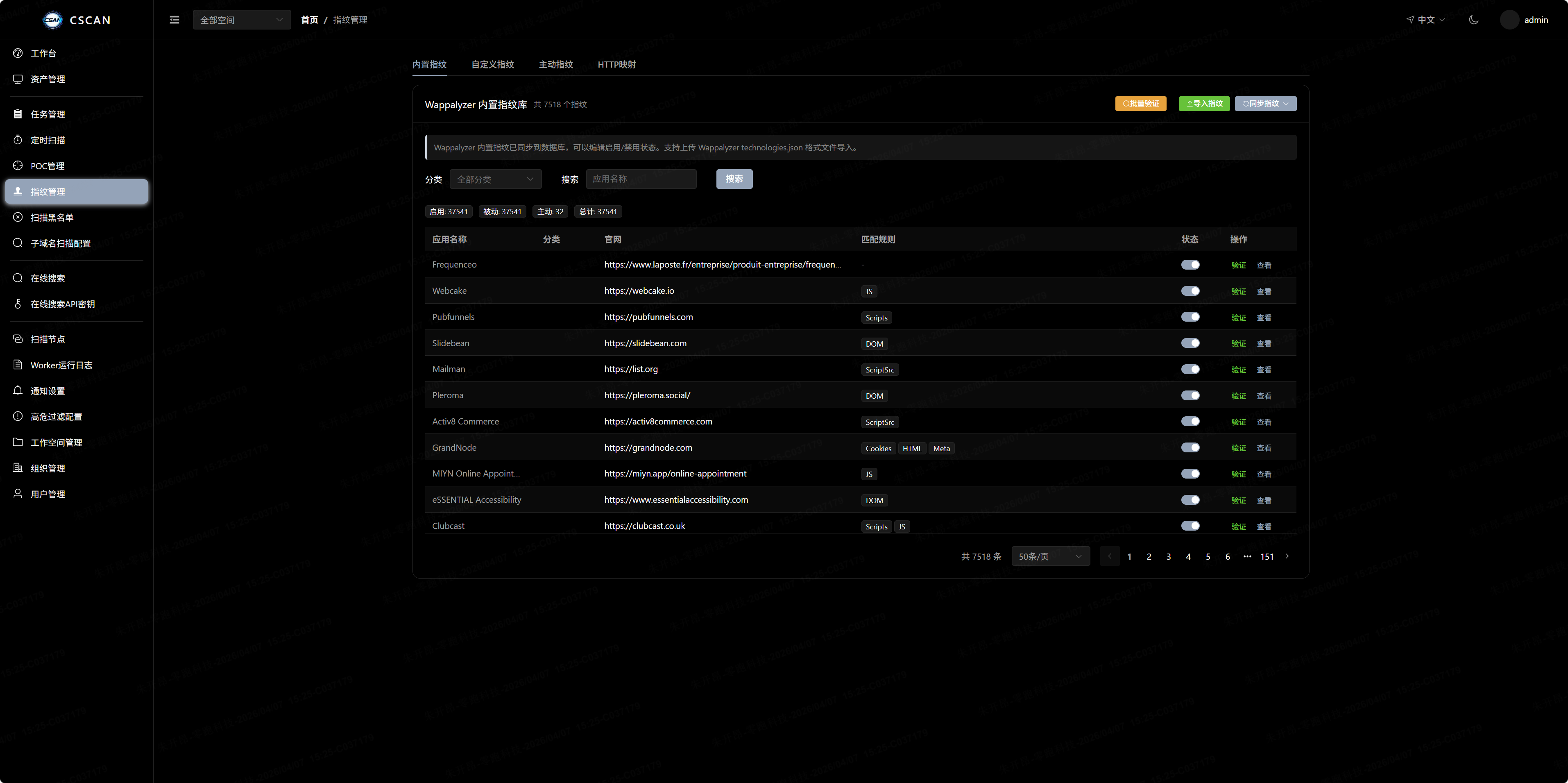Open 通知设置 notification settings in the sidebar
This screenshot has width=1568, height=783.
pyautogui.click(x=77, y=390)
